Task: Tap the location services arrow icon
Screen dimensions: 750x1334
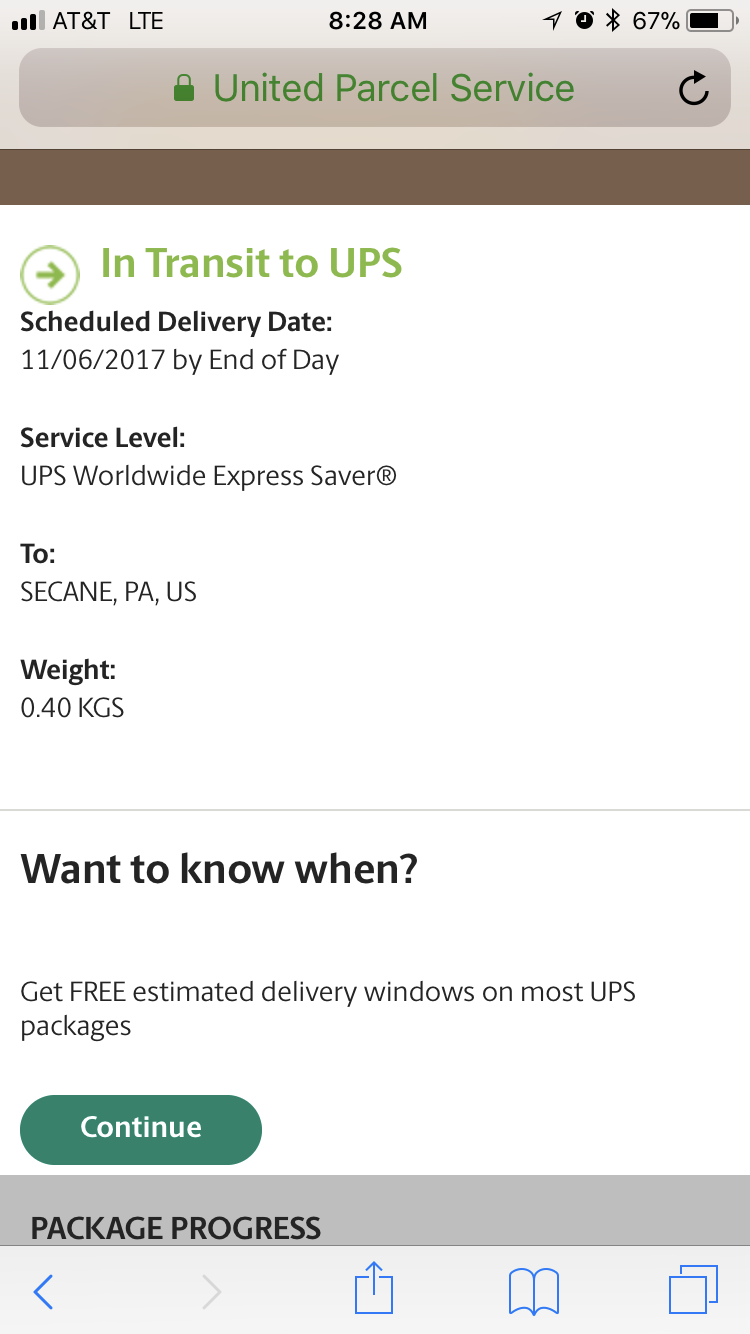Action: click(x=552, y=21)
